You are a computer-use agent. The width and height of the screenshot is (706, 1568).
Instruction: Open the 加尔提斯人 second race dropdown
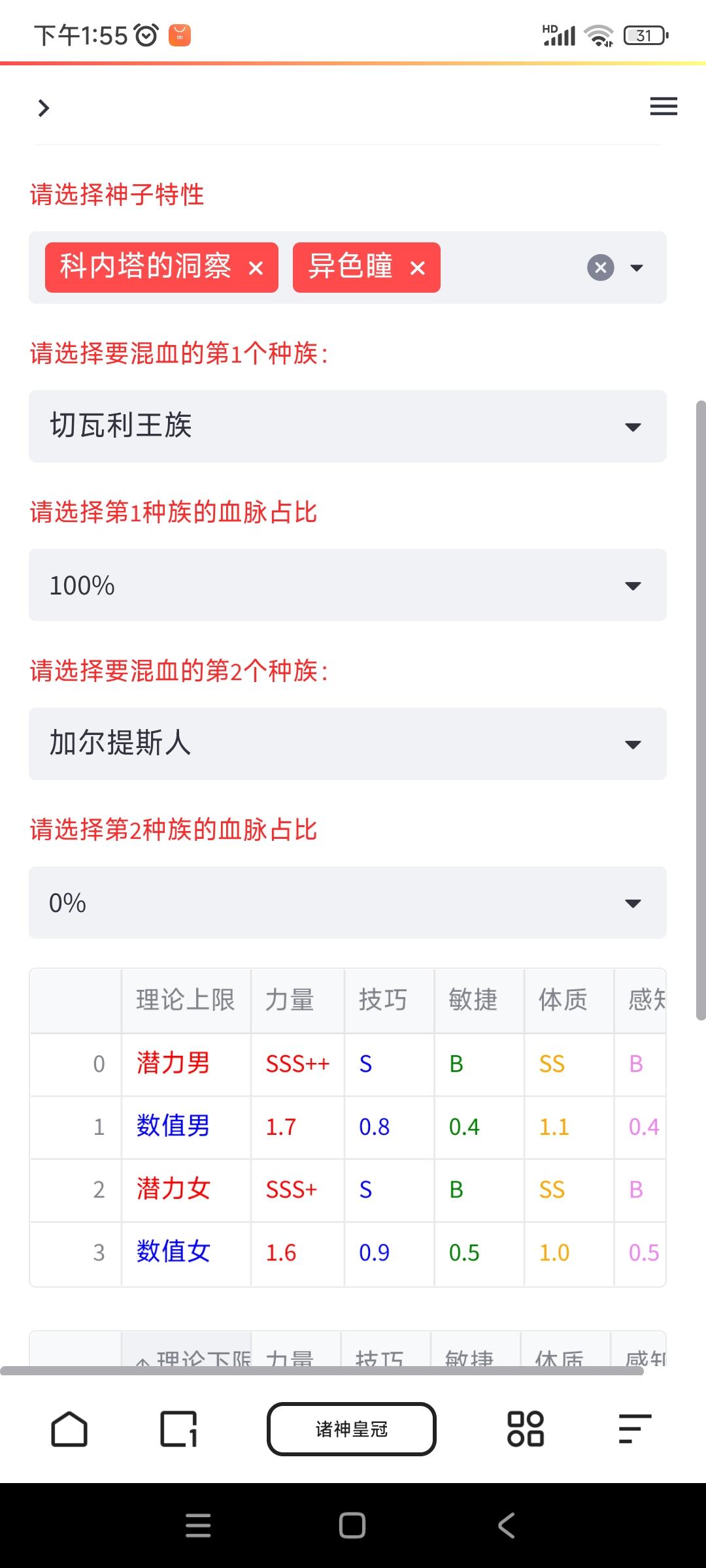[348, 744]
